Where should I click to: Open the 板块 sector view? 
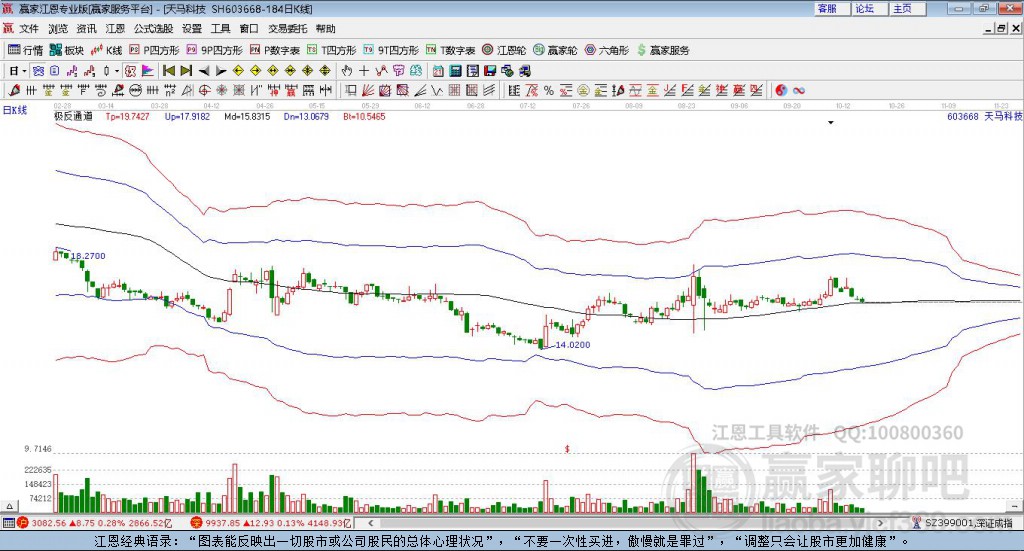coord(67,50)
